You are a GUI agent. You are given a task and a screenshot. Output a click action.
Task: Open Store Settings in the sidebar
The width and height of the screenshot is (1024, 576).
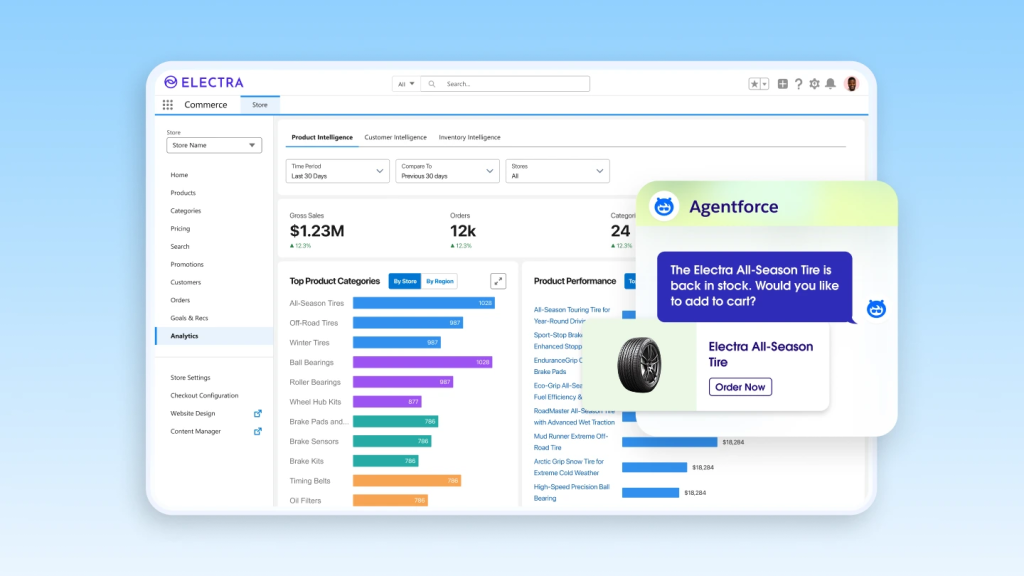click(190, 377)
